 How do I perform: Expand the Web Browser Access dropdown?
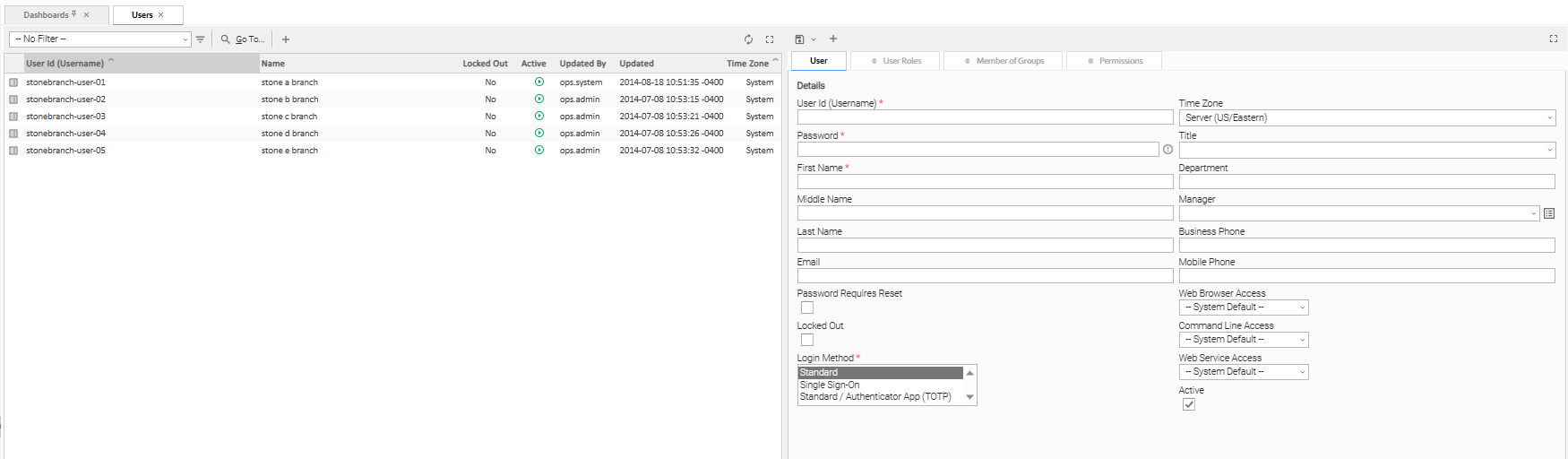click(x=1244, y=307)
